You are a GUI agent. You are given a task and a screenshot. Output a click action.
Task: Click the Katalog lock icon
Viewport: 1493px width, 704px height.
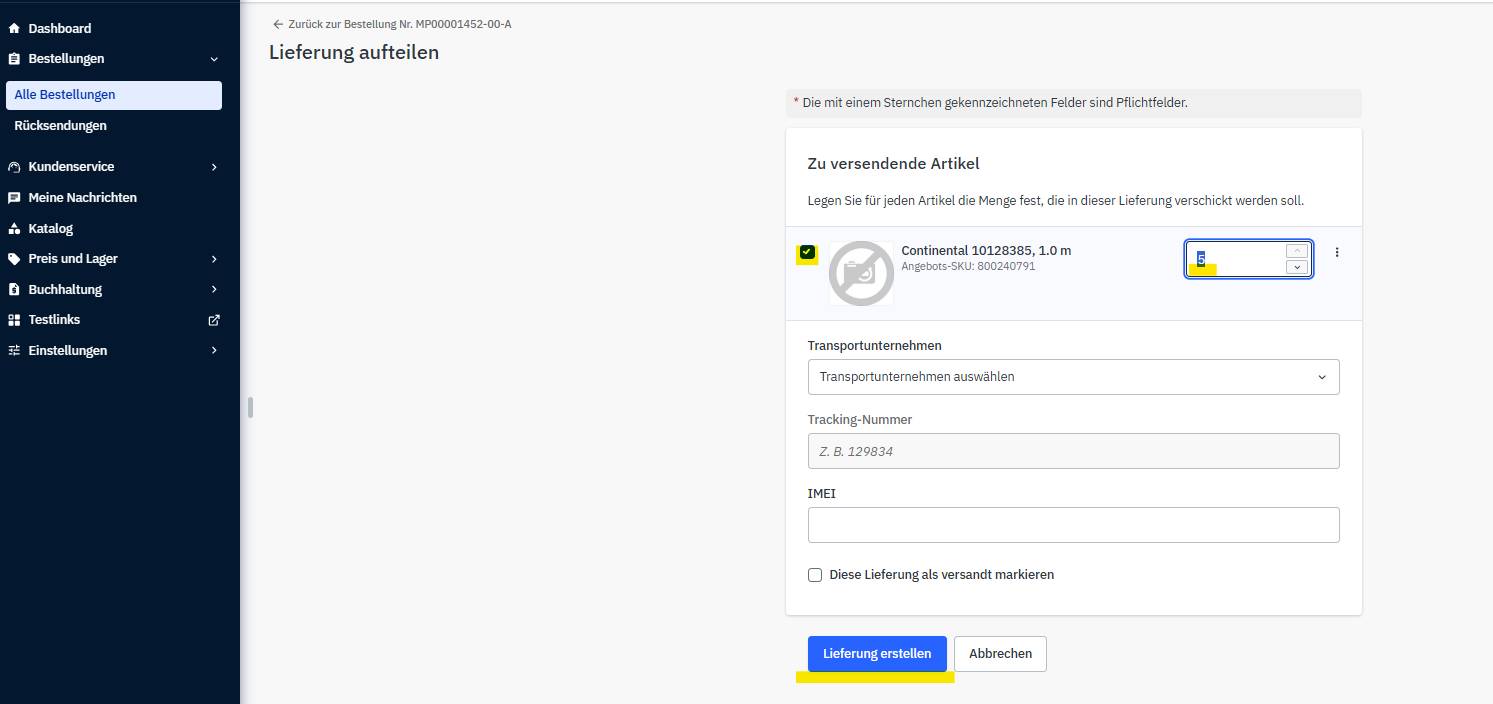[14, 229]
